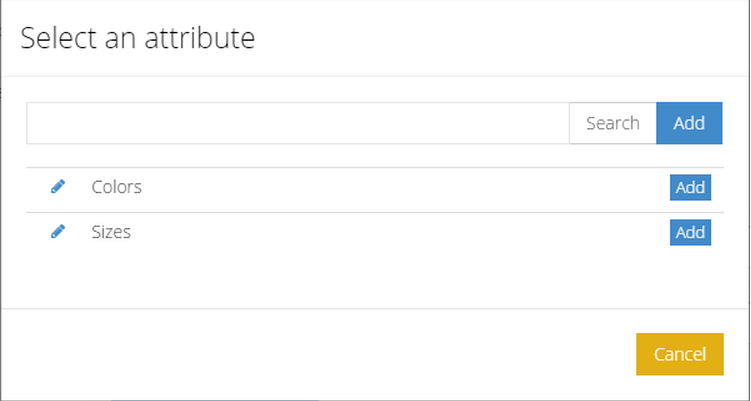The height and width of the screenshot is (401, 751).
Task: Cancel the attribute selection dialog
Action: point(680,354)
